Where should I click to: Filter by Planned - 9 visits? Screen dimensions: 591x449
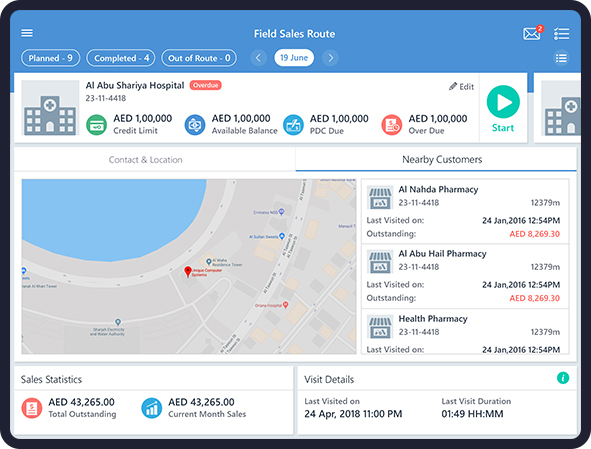pyautogui.click(x=51, y=58)
